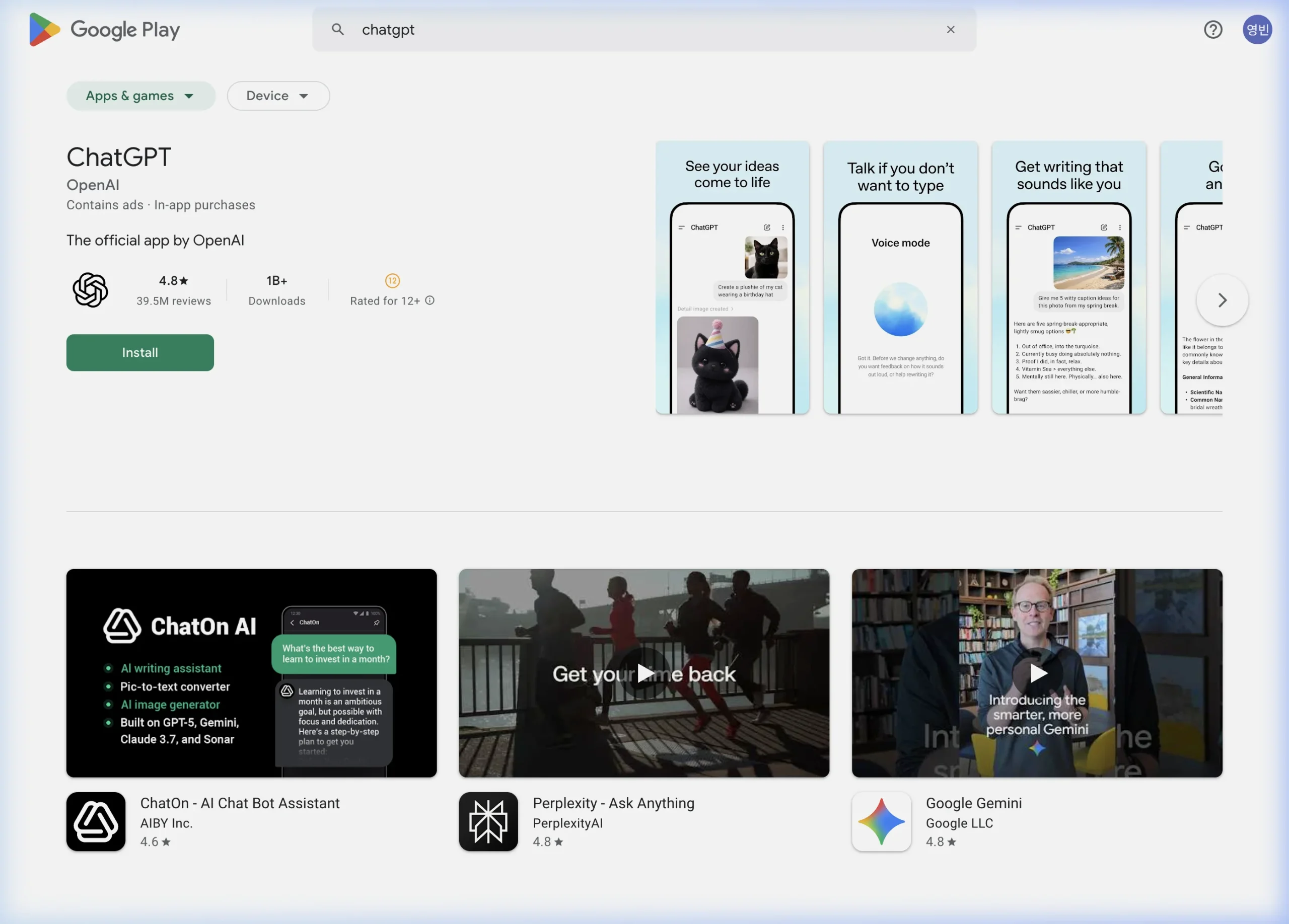Expand the Apps & games filter
Screen dimensions: 1289x924
click(x=140, y=96)
